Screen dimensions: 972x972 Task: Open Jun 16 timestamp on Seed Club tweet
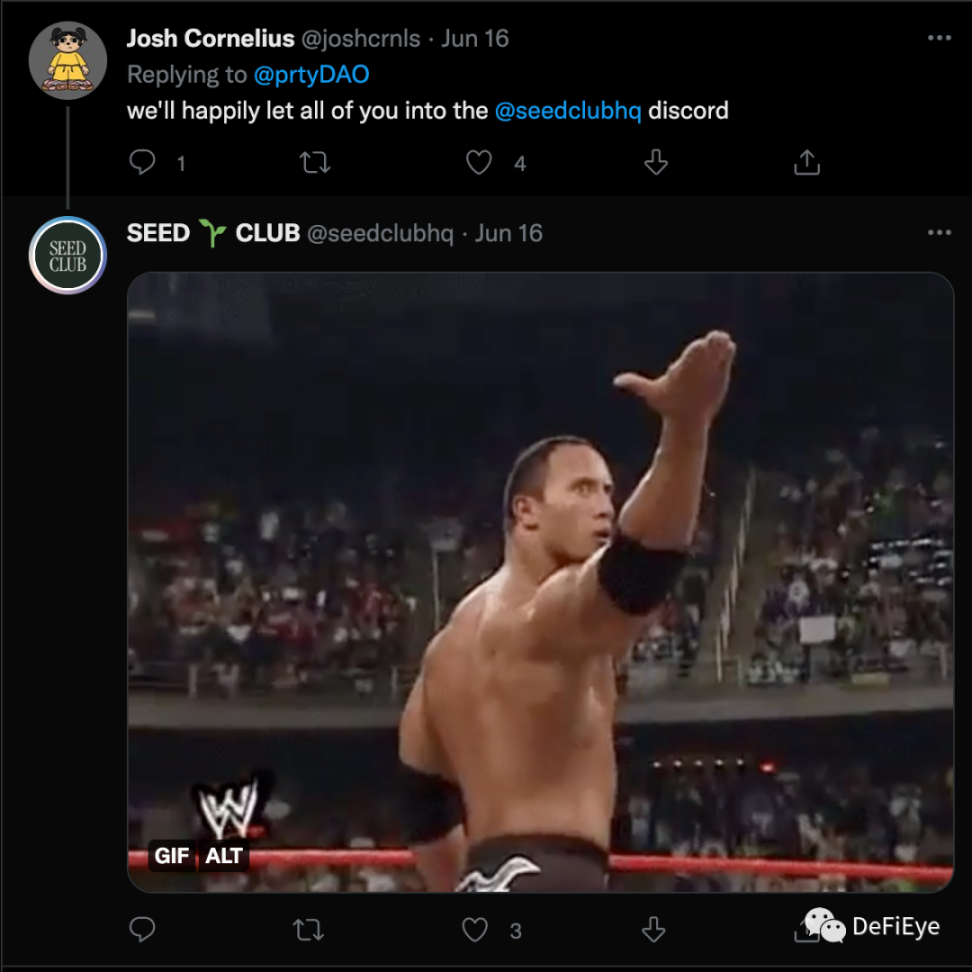click(509, 233)
